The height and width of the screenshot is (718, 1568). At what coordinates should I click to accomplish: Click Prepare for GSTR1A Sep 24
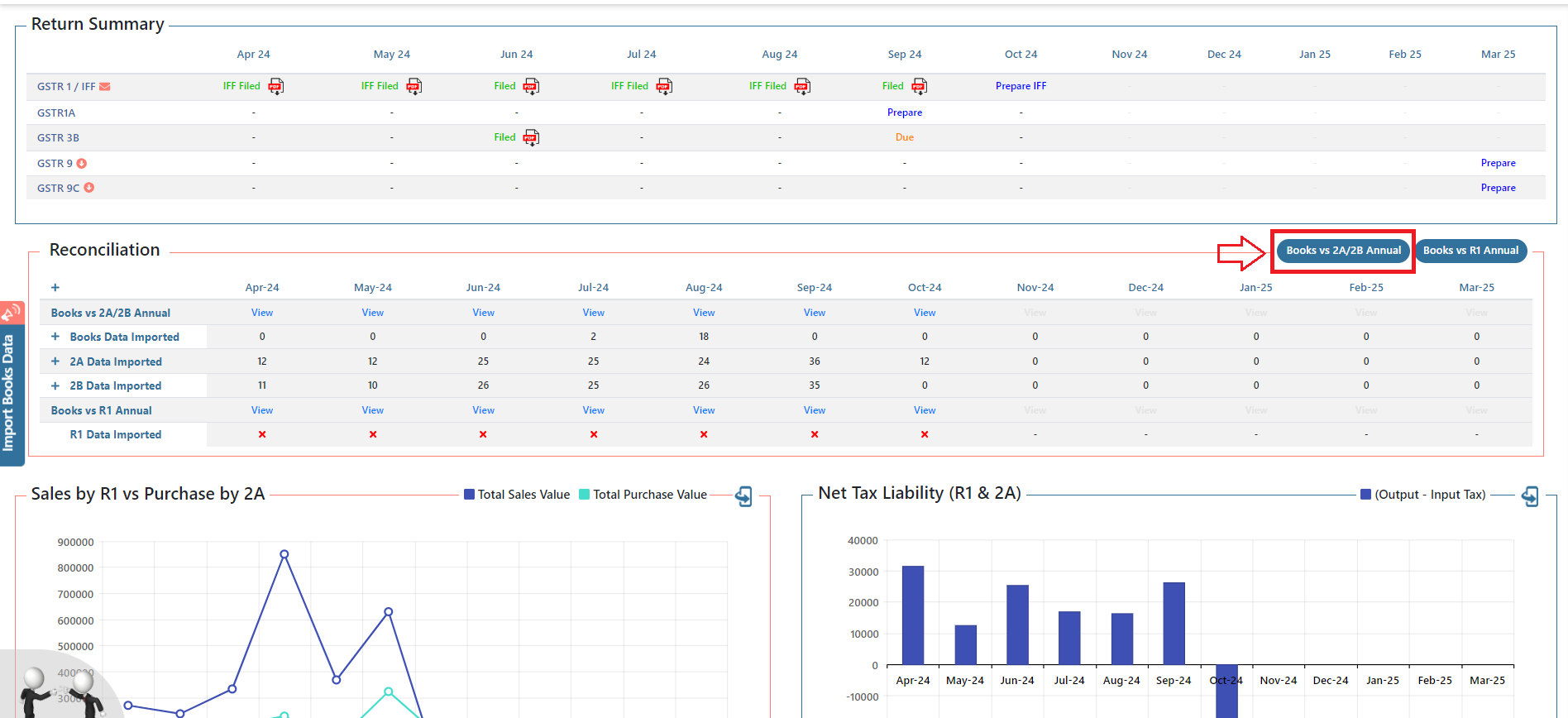tap(905, 112)
